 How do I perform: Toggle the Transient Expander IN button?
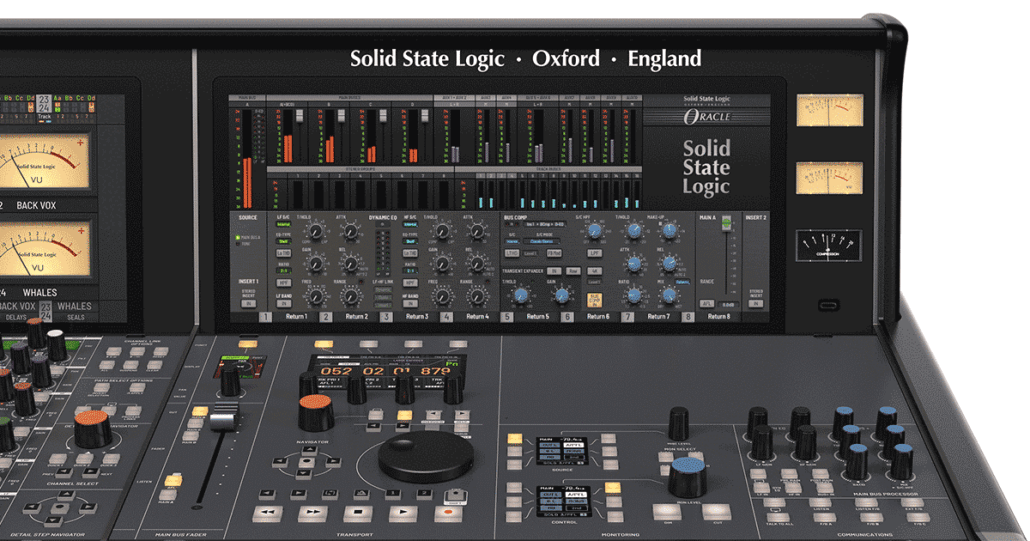(554, 271)
